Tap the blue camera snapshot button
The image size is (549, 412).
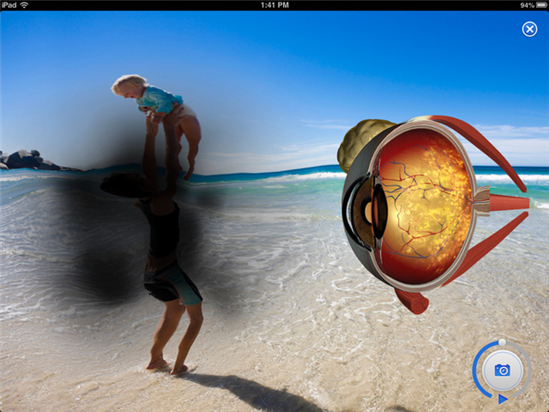click(x=502, y=370)
